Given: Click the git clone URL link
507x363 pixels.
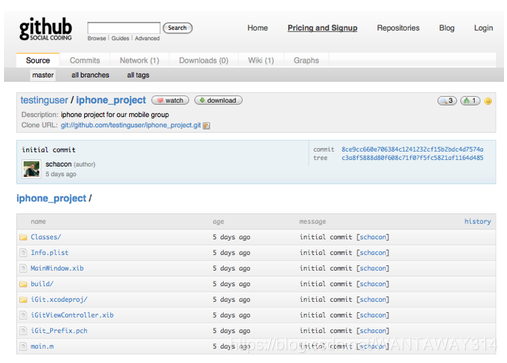Looking at the screenshot, I should pos(131,125).
